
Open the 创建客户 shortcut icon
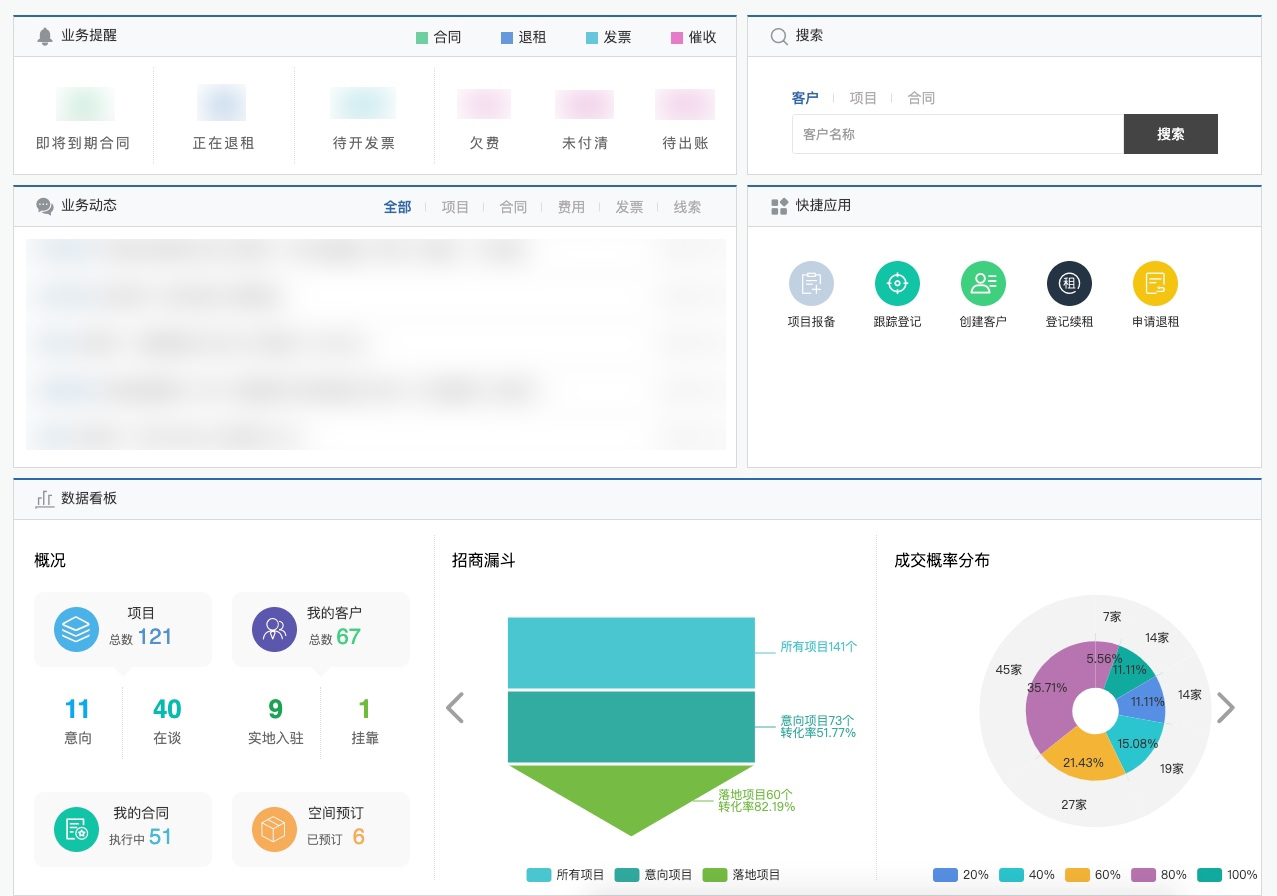(x=983, y=284)
